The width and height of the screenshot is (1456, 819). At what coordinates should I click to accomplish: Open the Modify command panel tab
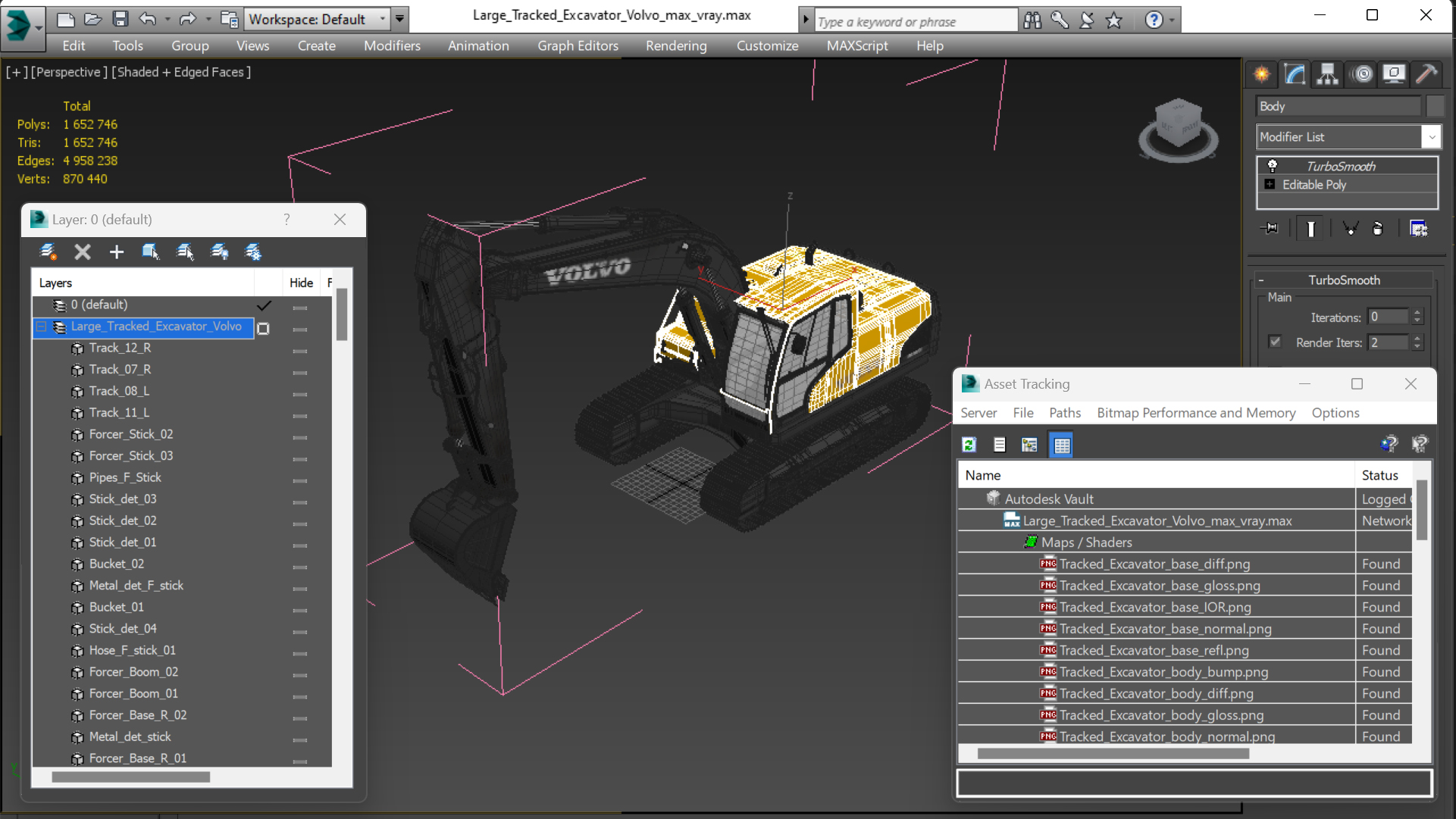[x=1295, y=73]
